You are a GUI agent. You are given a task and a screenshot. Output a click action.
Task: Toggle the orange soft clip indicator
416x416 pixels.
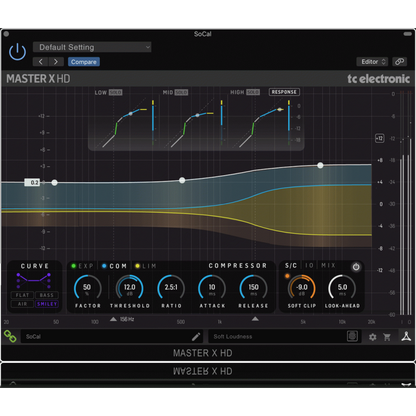(287, 276)
